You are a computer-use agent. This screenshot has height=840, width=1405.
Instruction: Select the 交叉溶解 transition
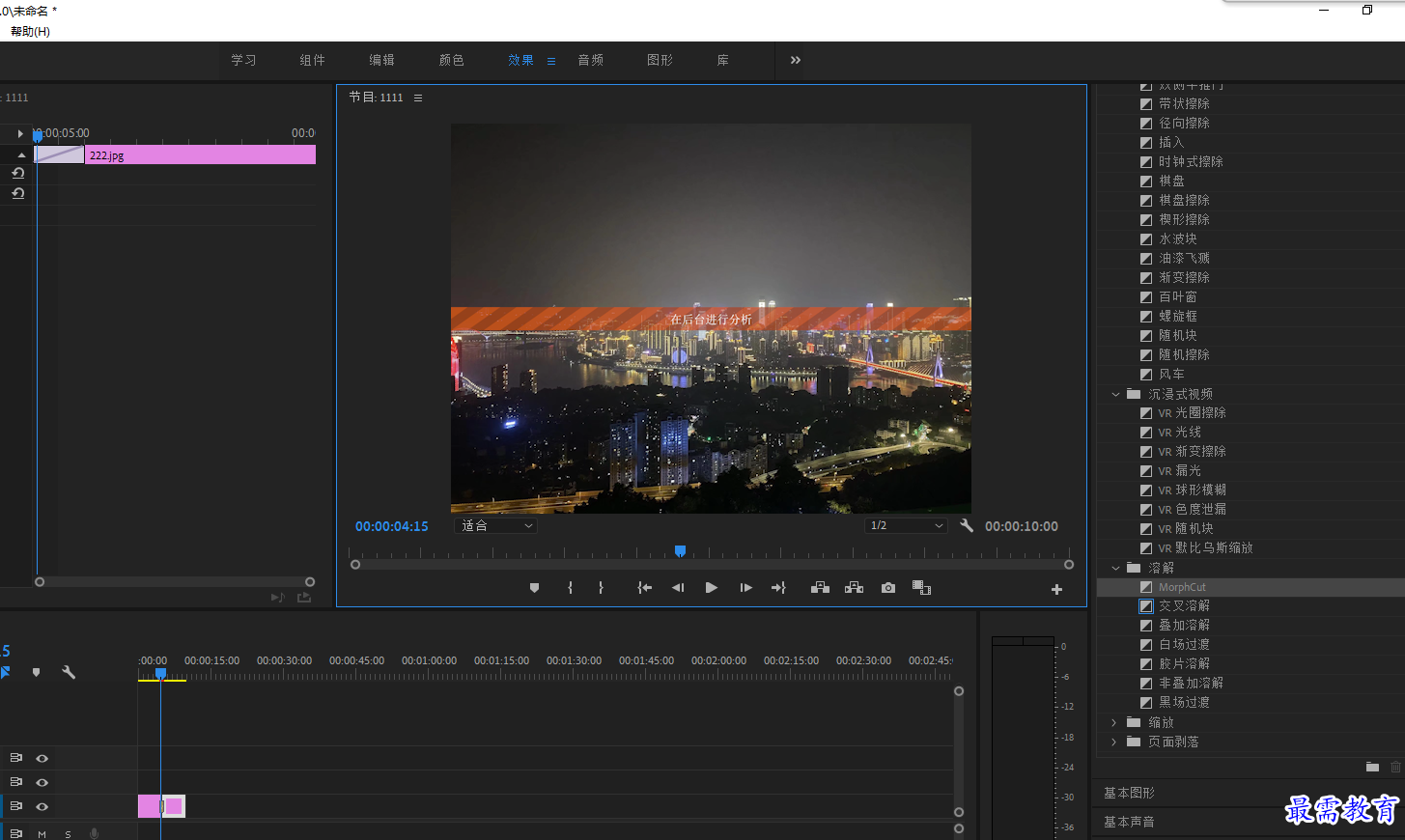click(x=1184, y=606)
